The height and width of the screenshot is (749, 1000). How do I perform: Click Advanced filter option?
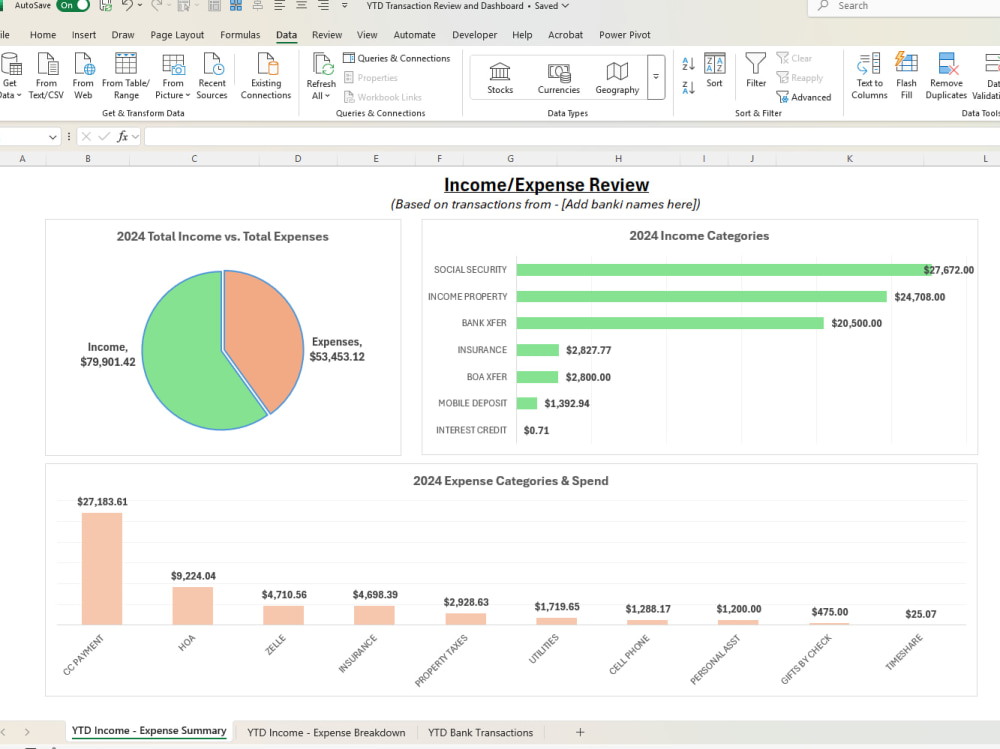click(x=804, y=97)
